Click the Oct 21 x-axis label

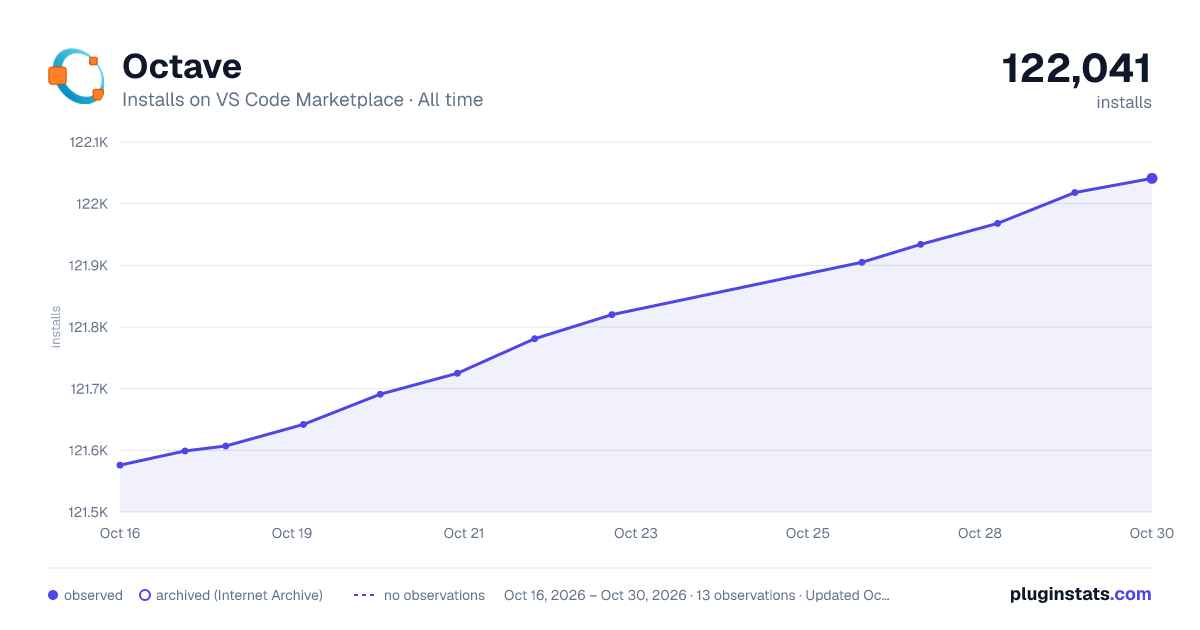tap(464, 533)
